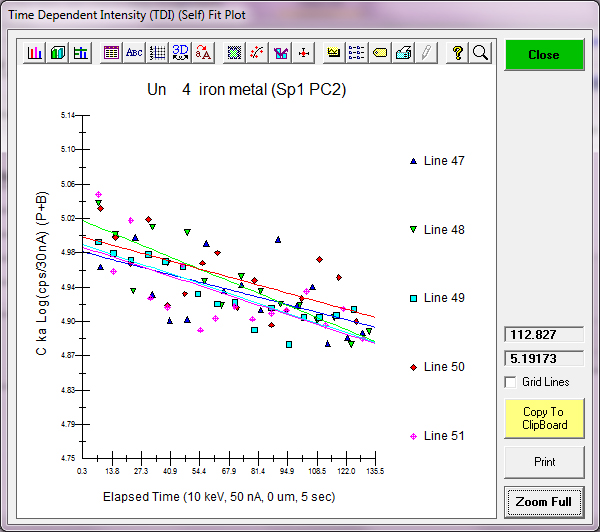Open the green 3D chart gallery icon
The height and width of the screenshot is (532, 600).
pos(58,53)
